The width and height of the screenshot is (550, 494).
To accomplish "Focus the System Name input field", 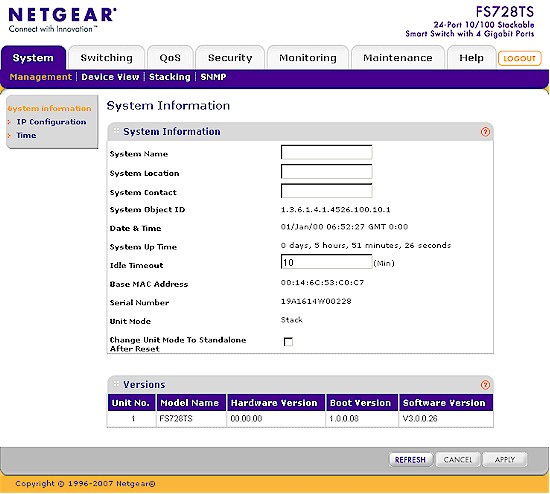I will 327,152.
